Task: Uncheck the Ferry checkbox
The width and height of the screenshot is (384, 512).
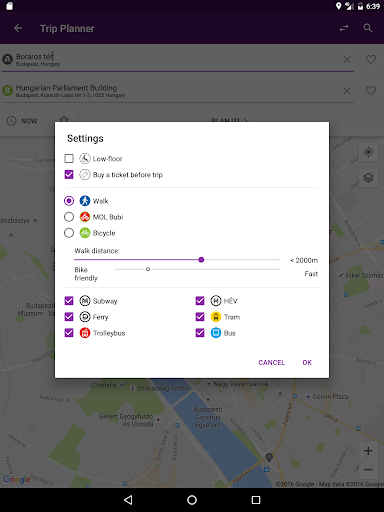Action: point(69,317)
